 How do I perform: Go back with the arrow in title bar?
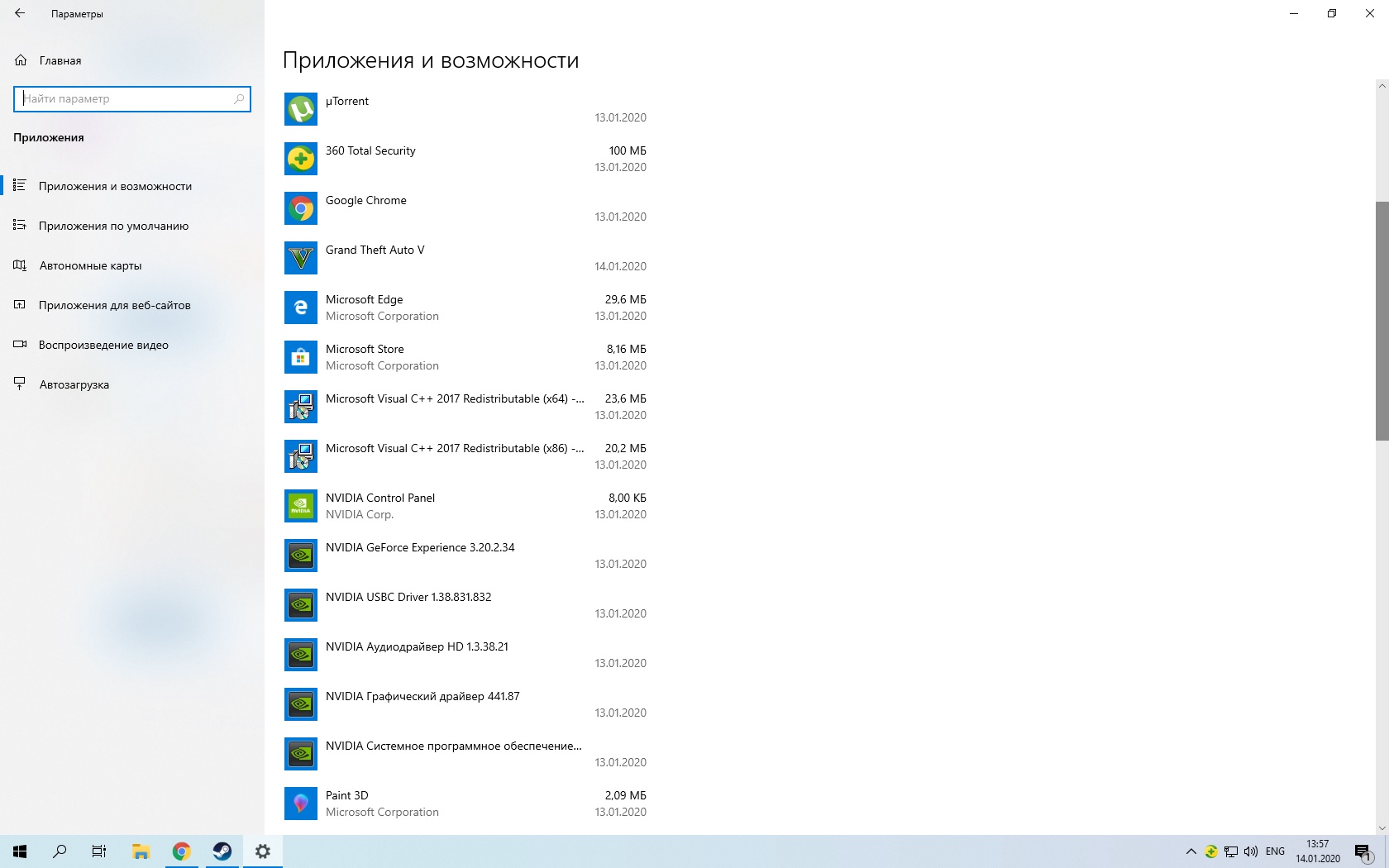[x=20, y=13]
